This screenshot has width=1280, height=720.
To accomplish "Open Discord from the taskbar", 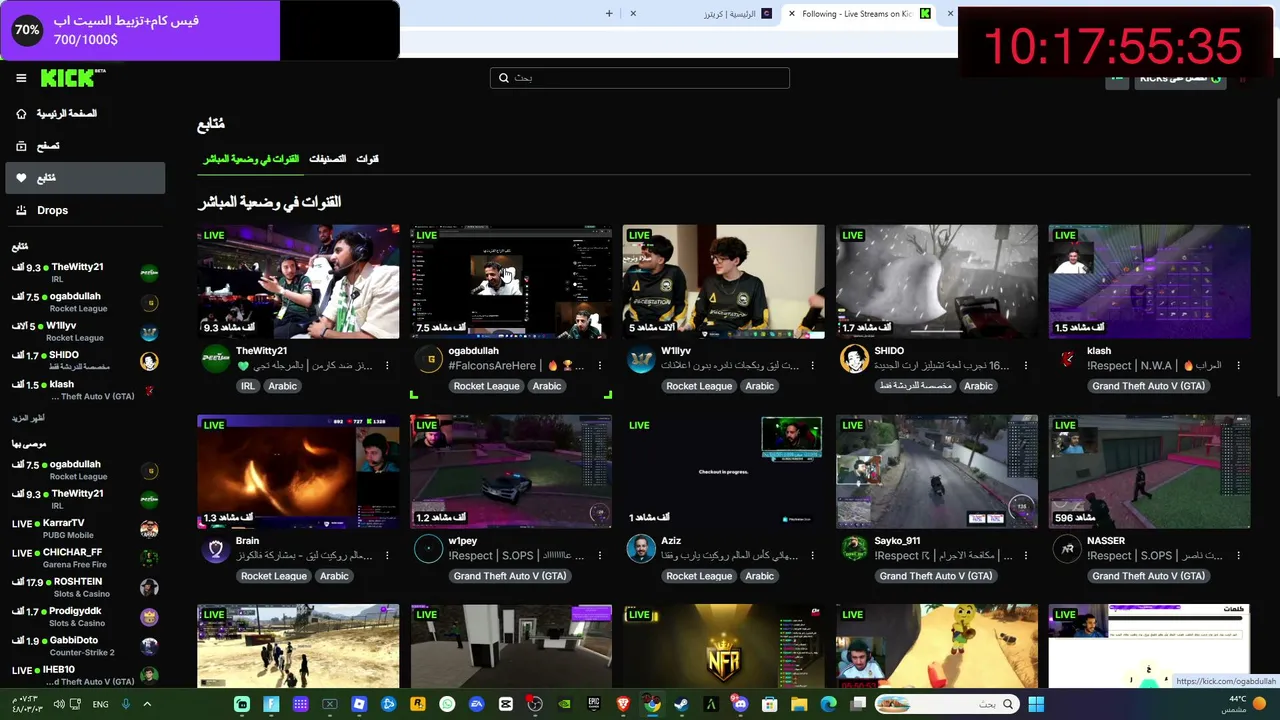I will [x=740, y=704].
